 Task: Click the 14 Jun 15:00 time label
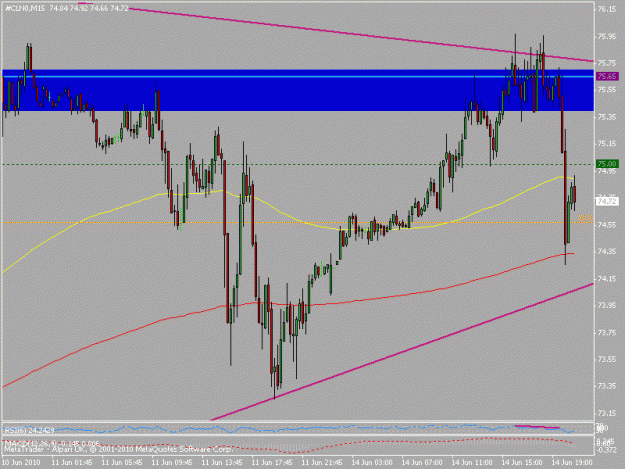[522, 463]
